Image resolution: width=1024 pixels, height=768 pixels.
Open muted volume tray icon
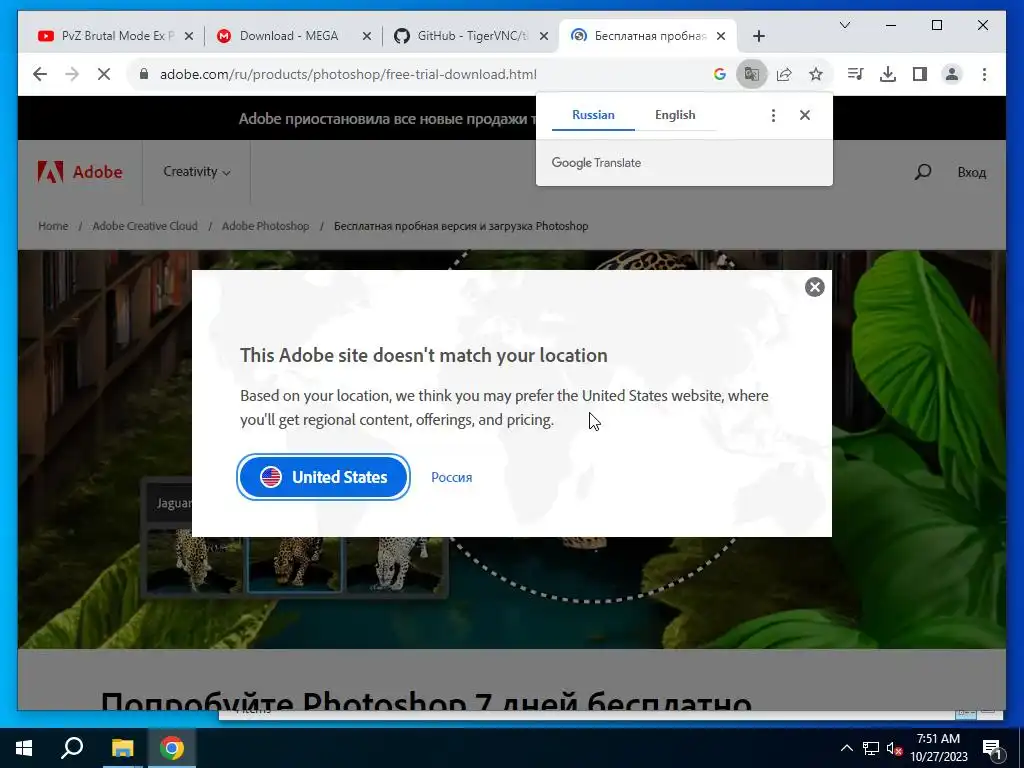pyautogui.click(x=894, y=748)
